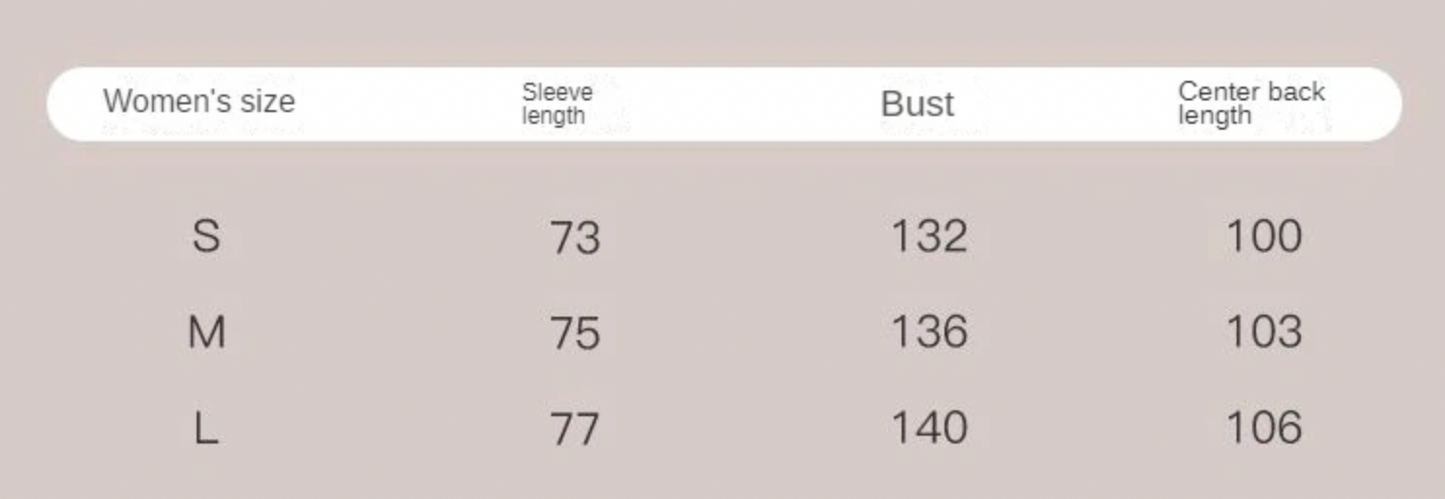1445x499 pixels.
Task: Click sleeve length value 75
Action: pos(575,333)
